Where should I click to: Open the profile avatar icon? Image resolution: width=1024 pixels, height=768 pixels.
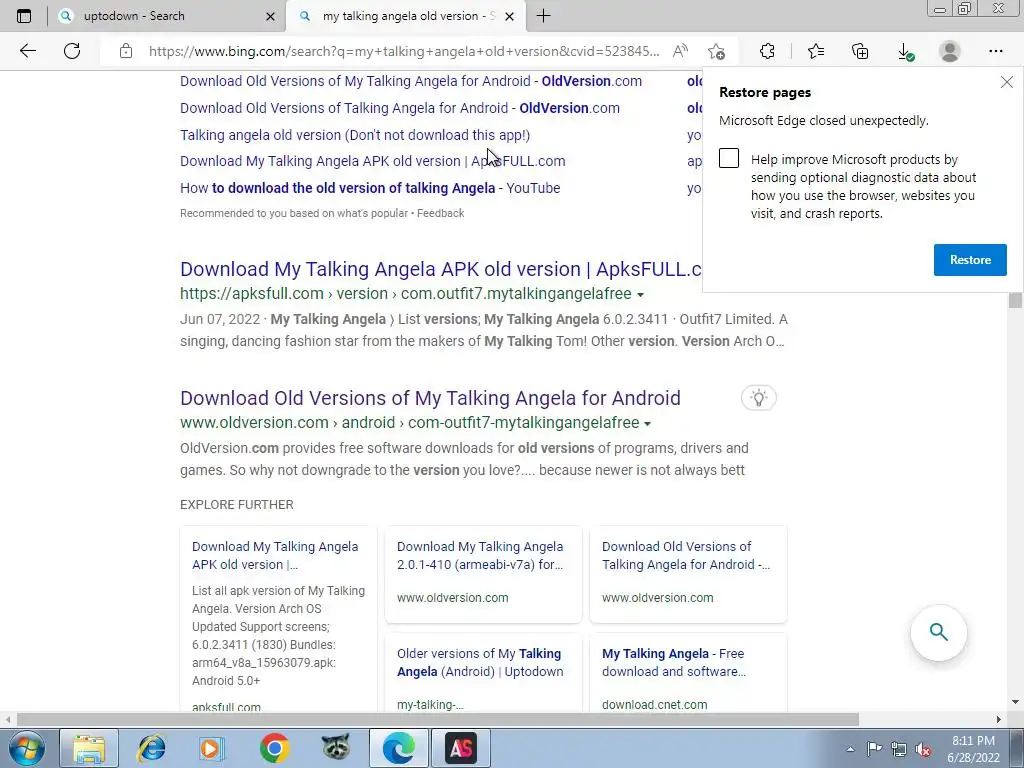click(x=950, y=51)
